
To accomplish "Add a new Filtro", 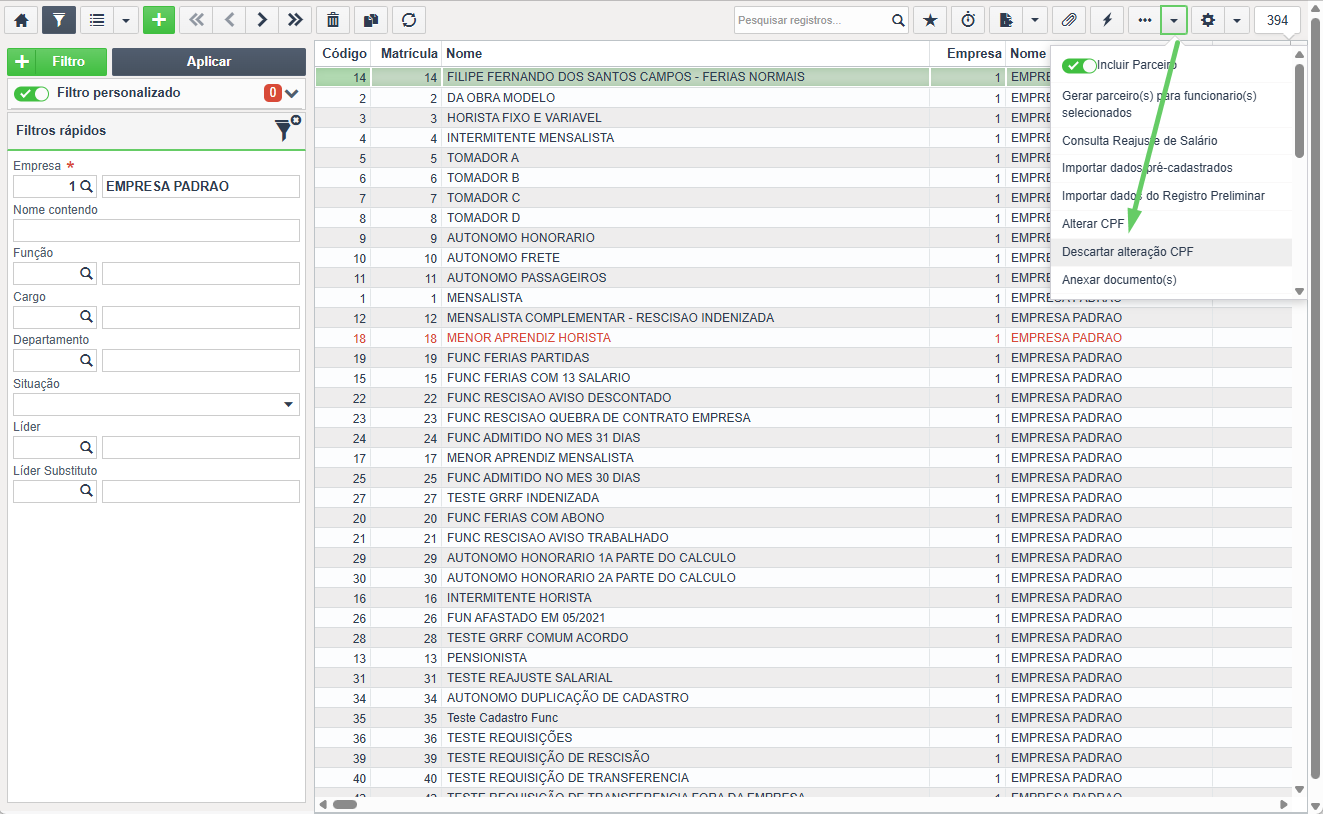I will (x=57, y=62).
